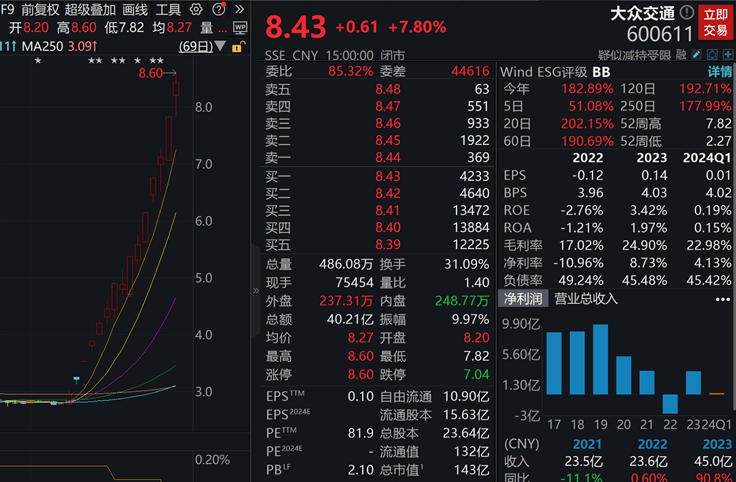Click the 立即交易 trade button
The width and height of the screenshot is (736, 482).
pos(714,23)
